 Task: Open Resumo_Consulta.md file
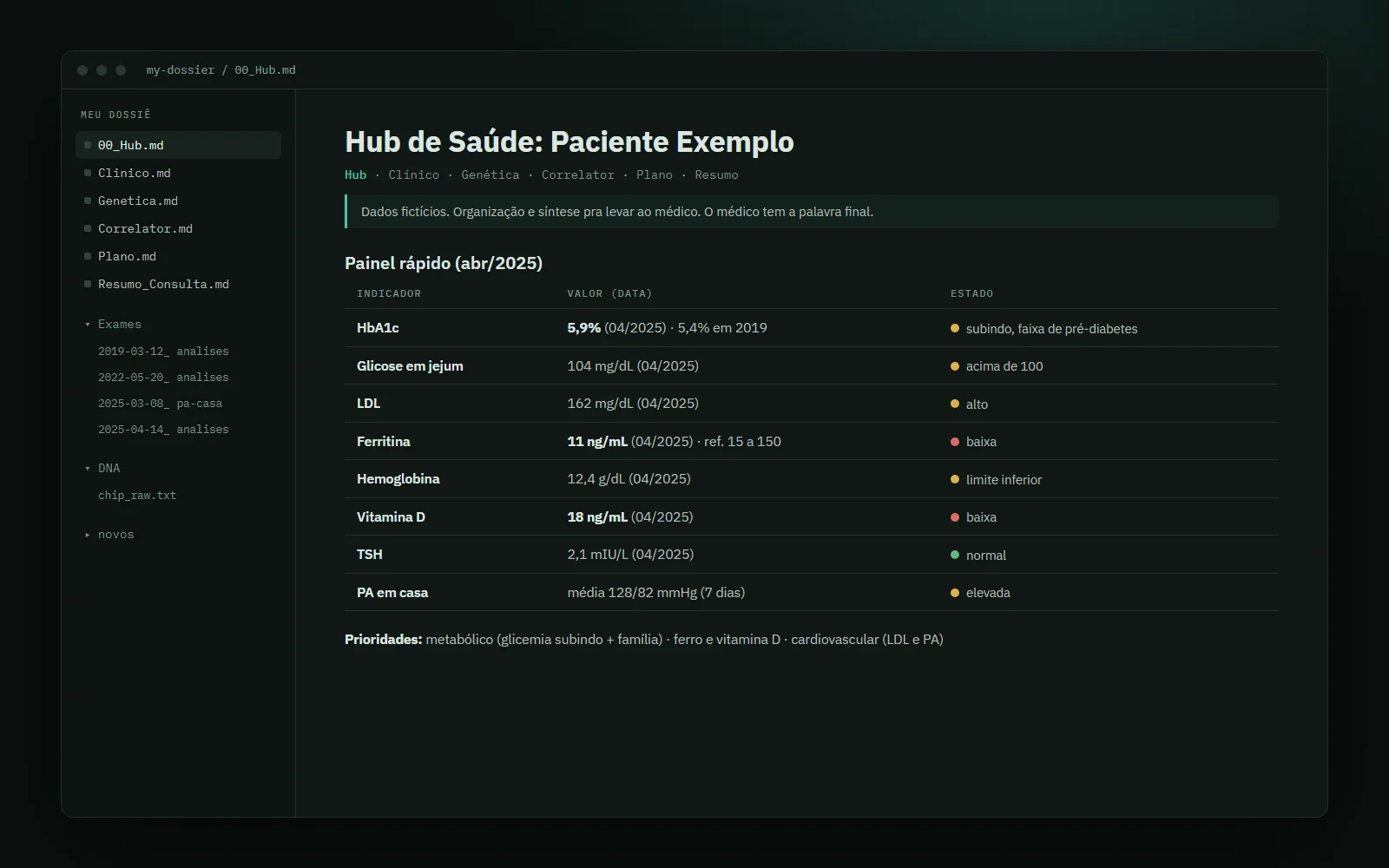178,284
